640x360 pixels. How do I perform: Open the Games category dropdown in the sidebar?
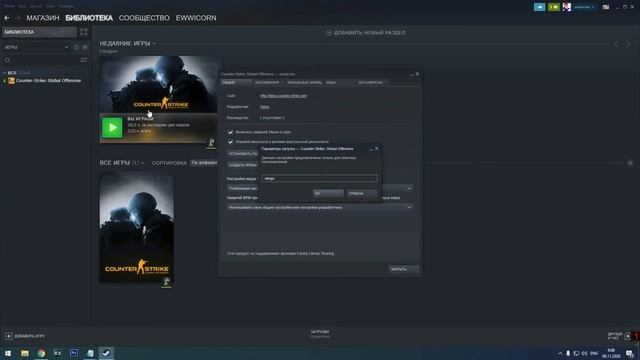[x=67, y=47]
